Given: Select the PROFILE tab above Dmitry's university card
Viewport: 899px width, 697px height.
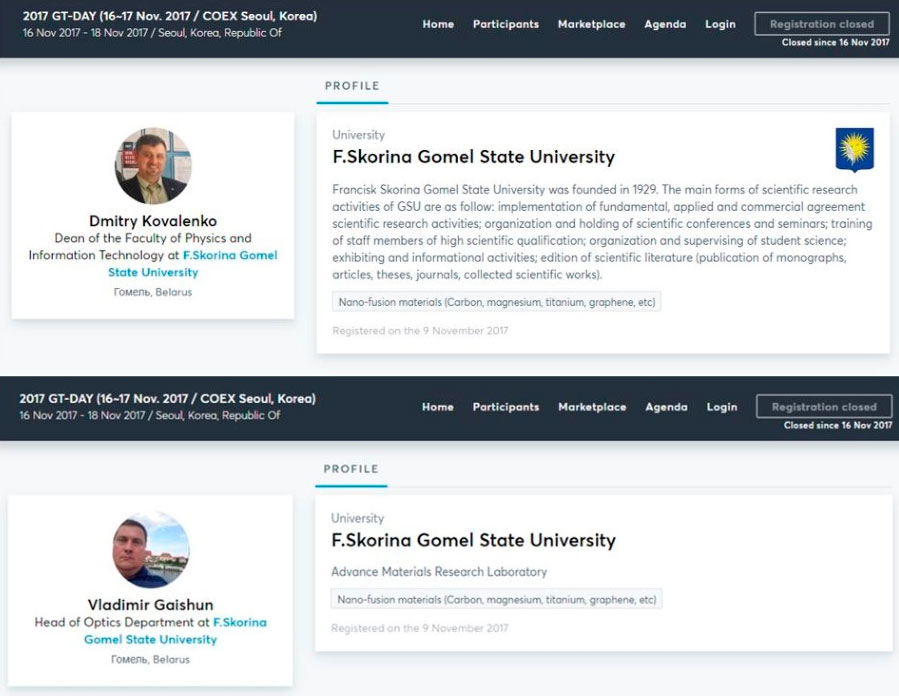Looking at the screenshot, I should pyautogui.click(x=352, y=86).
